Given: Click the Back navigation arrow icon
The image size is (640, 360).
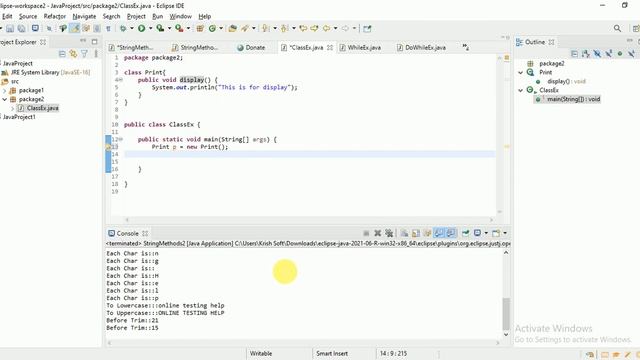Looking at the screenshot, I should tap(327, 29).
